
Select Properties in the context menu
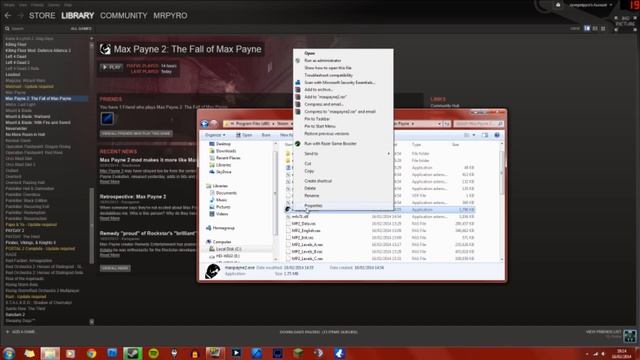[343, 205]
